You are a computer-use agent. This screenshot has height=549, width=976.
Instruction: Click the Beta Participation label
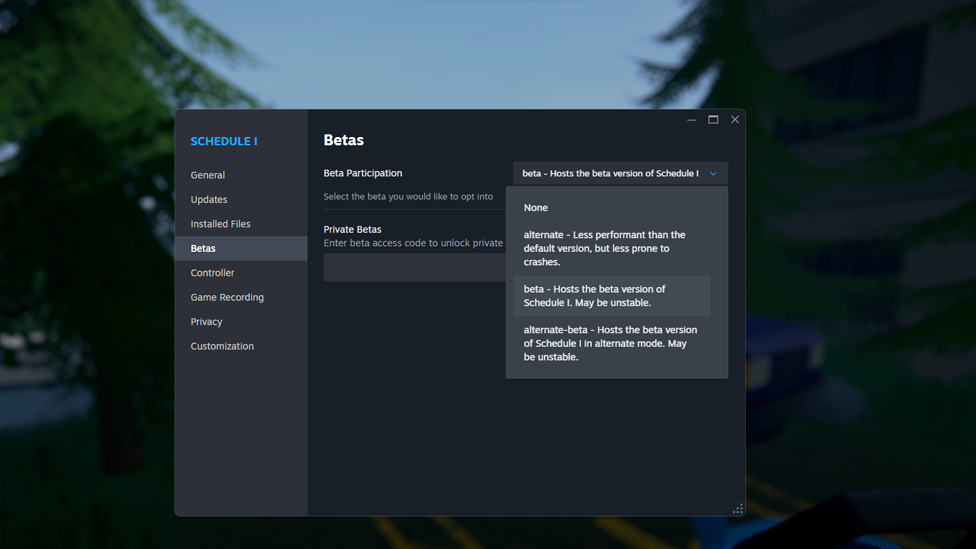click(x=363, y=173)
